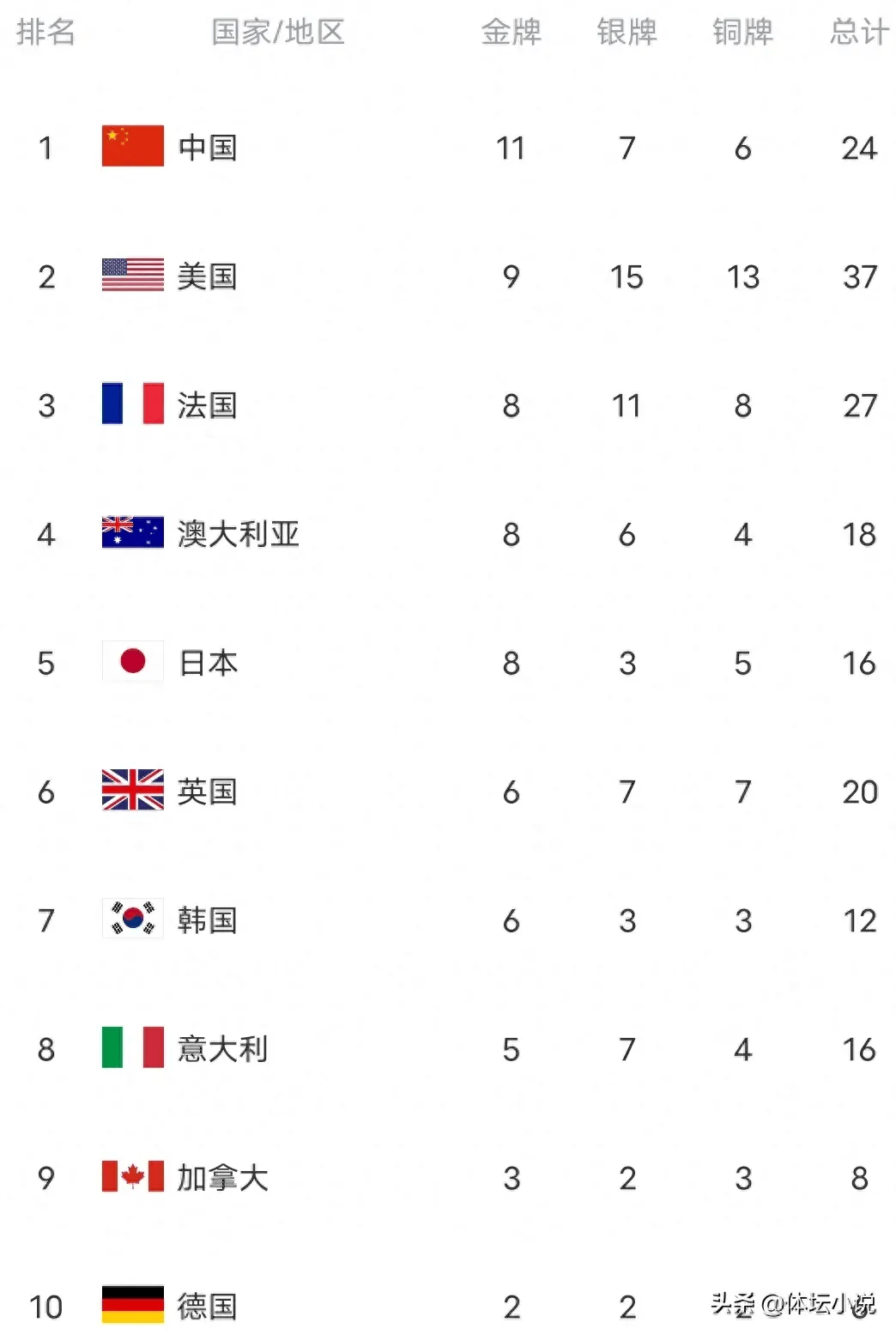Screen dimensions: 896x1335
Task: Select the 银牌 column header
Action: [x=627, y=33]
